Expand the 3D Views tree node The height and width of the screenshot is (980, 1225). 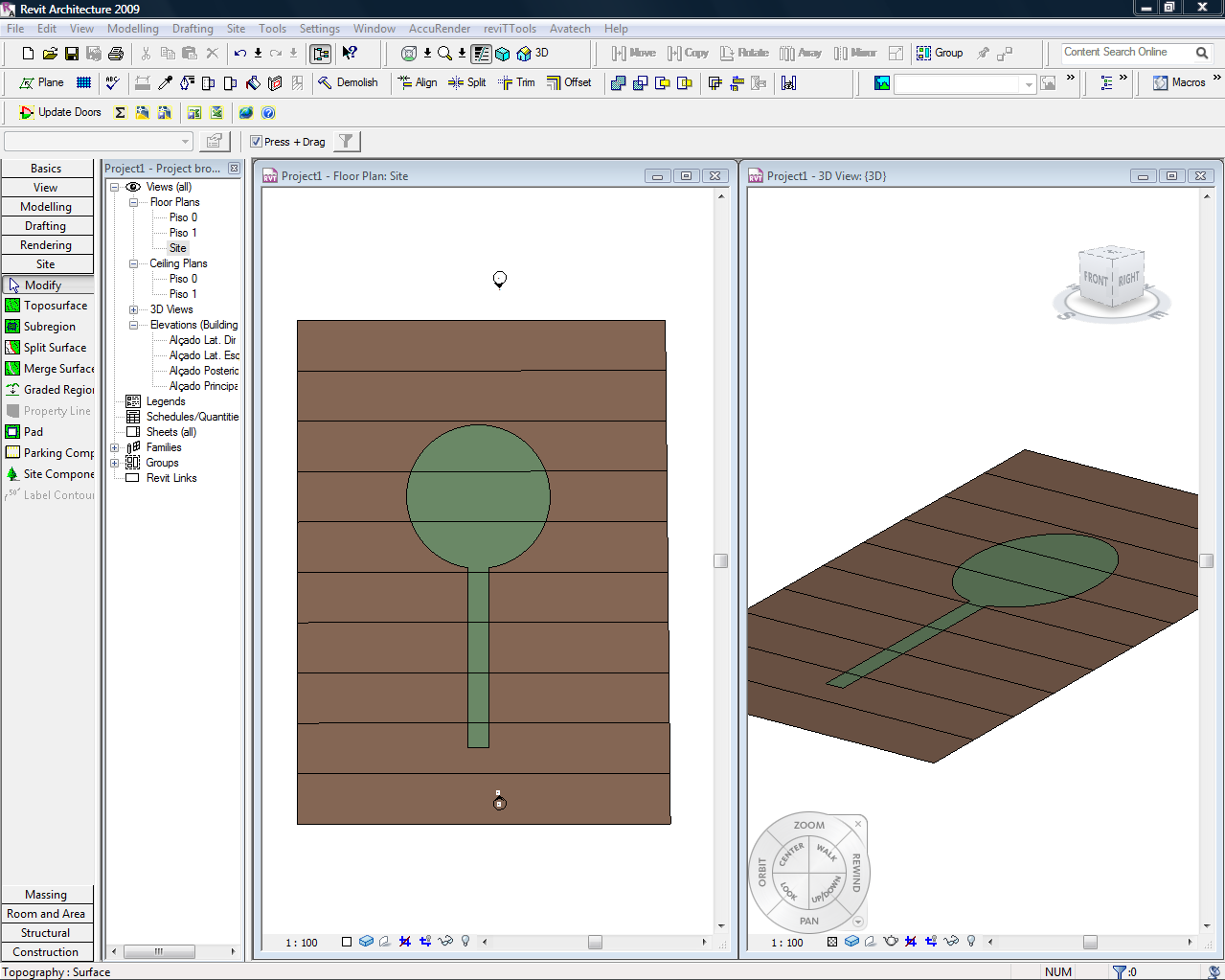pos(134,309)
